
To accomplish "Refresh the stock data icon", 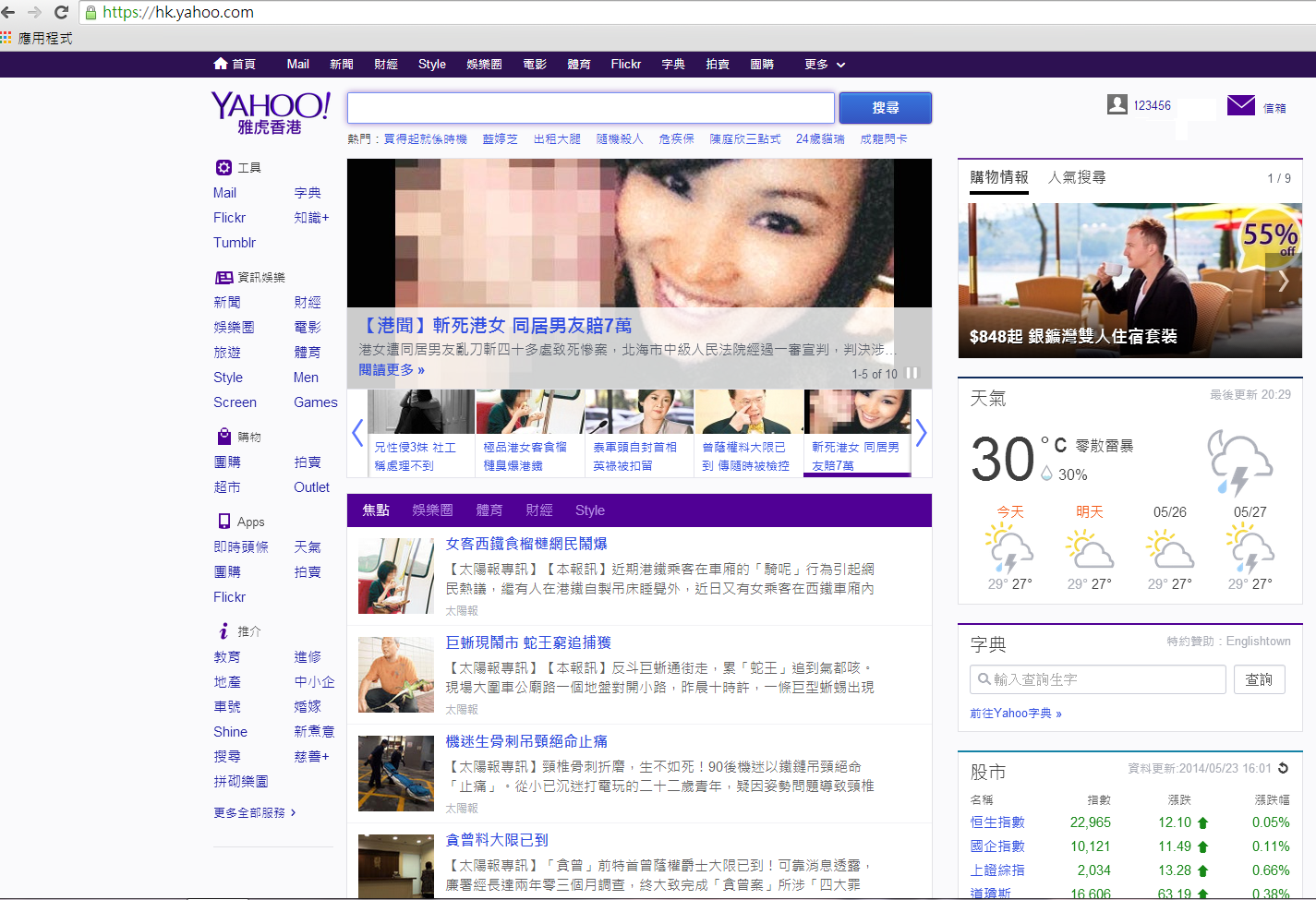I will [x=1283, y=768].
